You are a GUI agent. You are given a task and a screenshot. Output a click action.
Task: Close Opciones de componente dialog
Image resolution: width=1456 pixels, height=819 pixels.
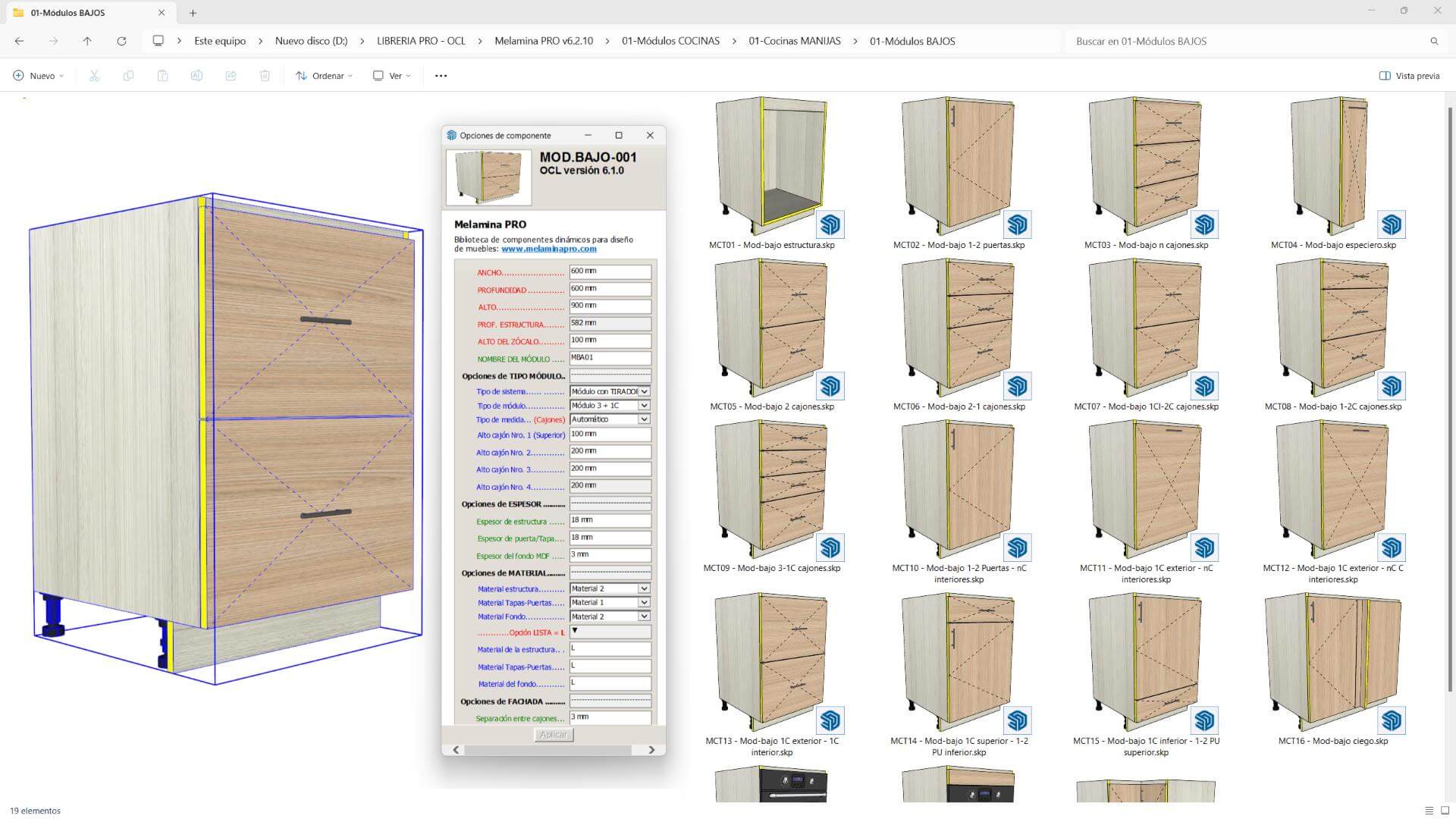650,135
